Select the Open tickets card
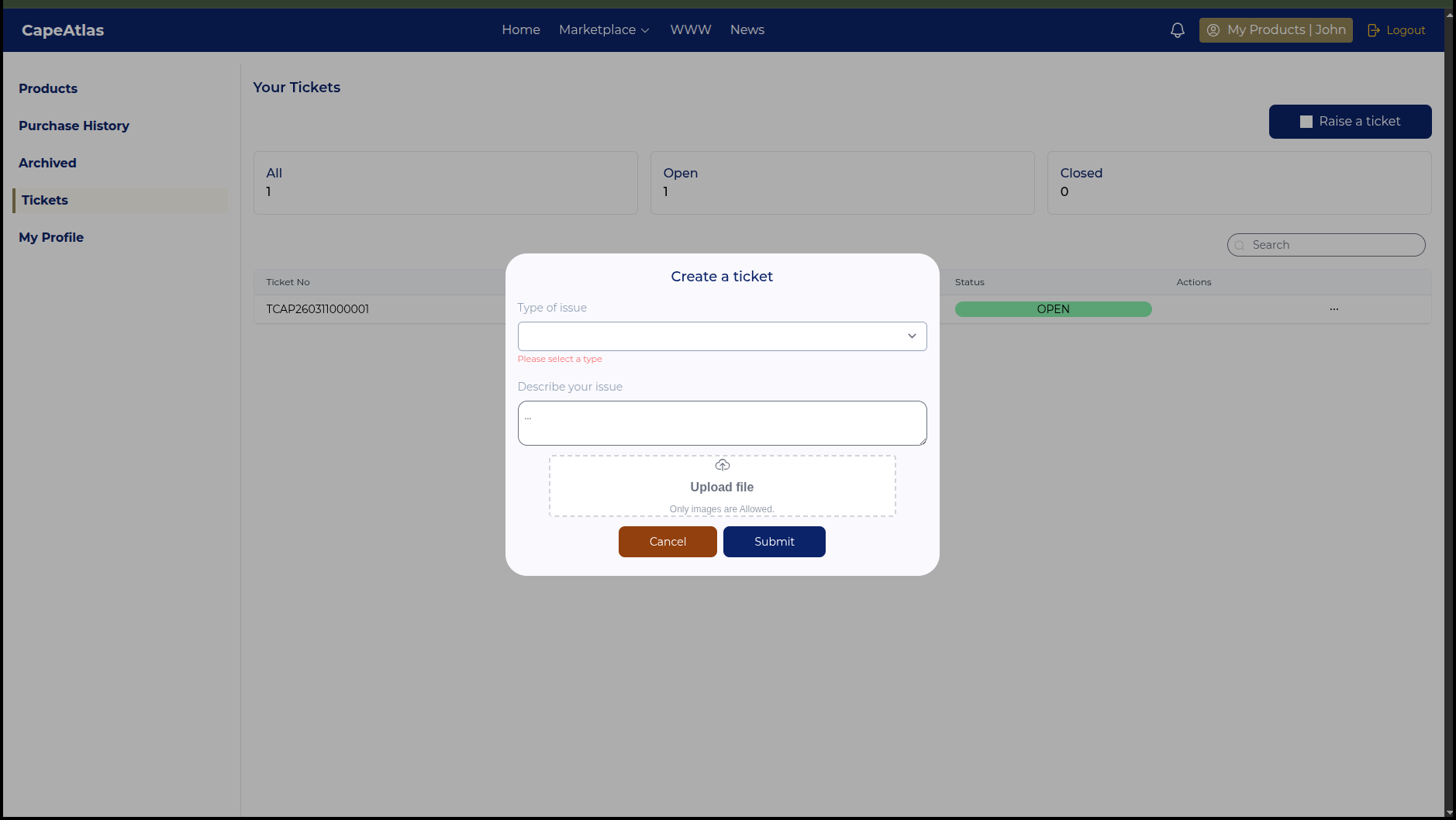The image size is (1456, 820). [x=842, y=183]
